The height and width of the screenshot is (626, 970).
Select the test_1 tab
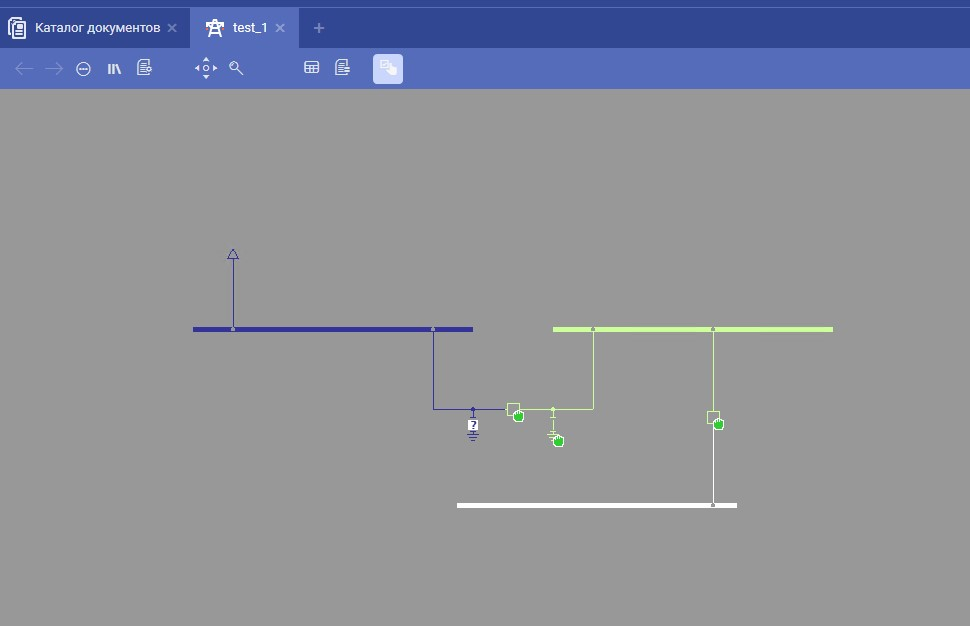coord(249,28)
